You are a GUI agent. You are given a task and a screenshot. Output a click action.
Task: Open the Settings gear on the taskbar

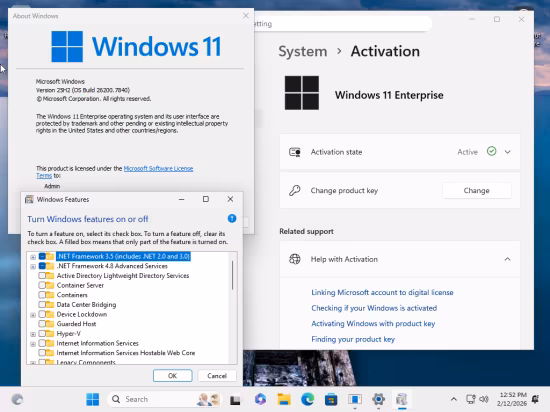click(378, 399)
